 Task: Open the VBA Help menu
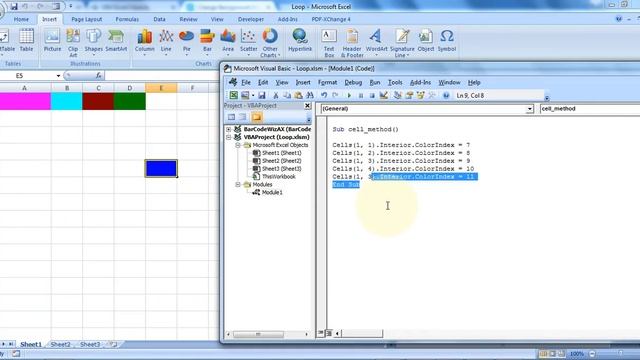[474, 82]
